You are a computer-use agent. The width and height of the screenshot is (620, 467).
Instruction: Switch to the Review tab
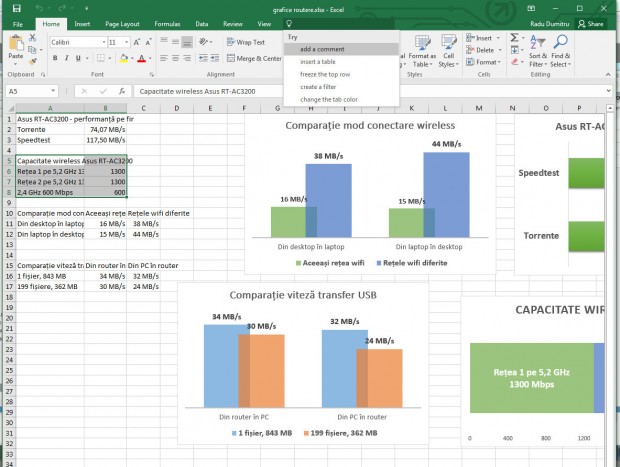tap(233, 24)
